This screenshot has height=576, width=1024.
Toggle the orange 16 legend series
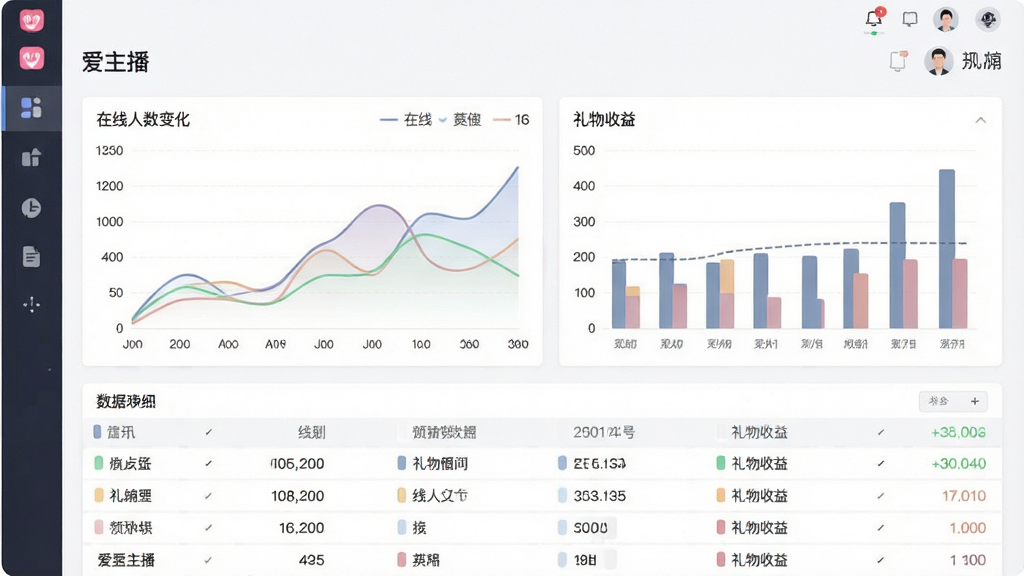click(x=511, y=120)
